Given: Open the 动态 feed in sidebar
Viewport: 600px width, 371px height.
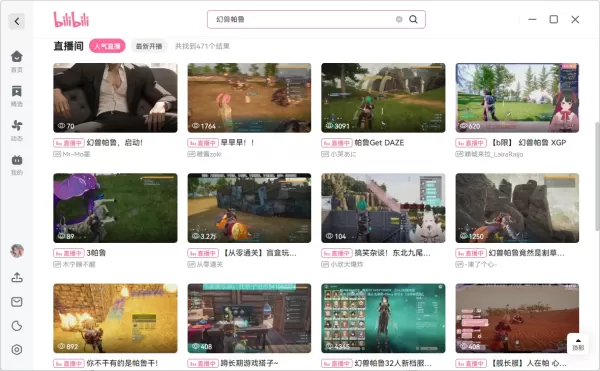Looking at the screenshot, I should coord(16,130).
